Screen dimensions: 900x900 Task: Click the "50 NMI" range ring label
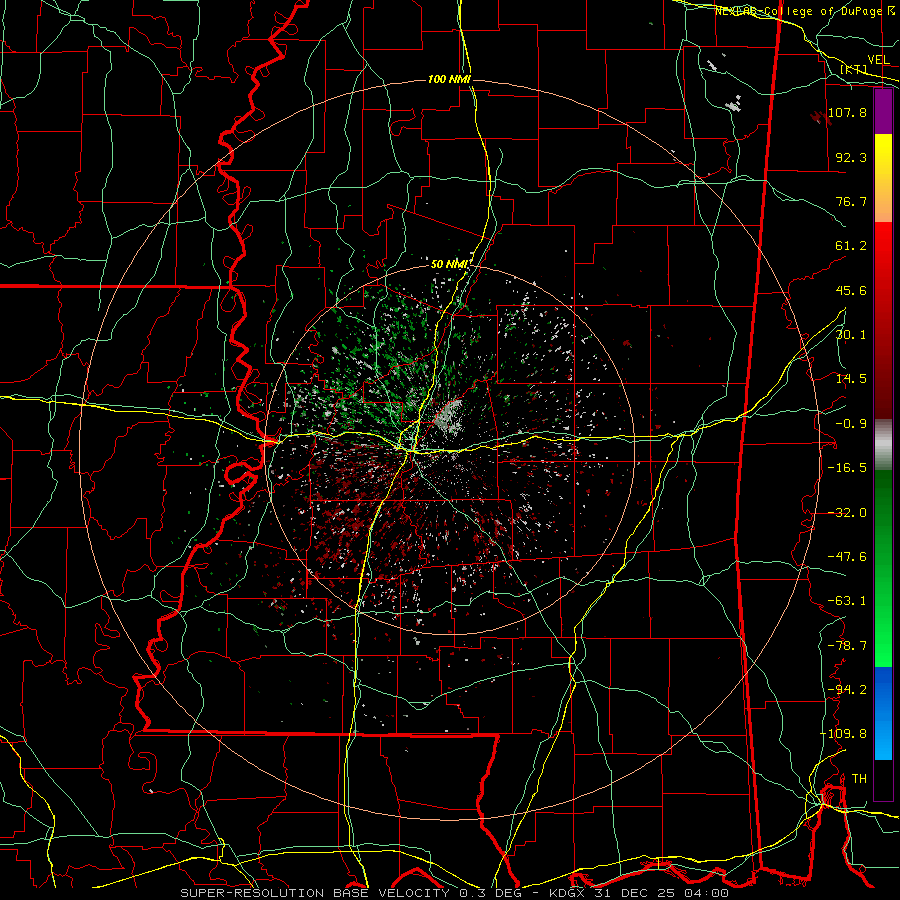tap(451, 264)
